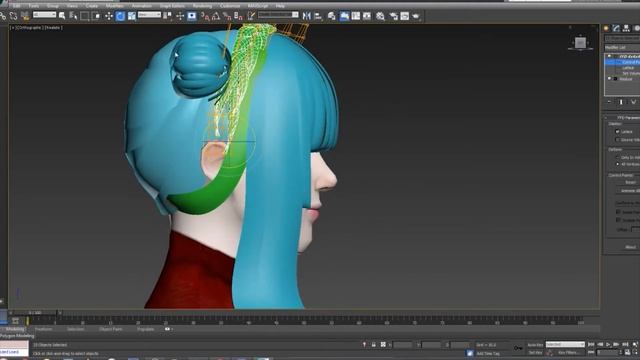Click the Play Animation button
The width and height of the screenshot is (640, 360).
[608, 345]
